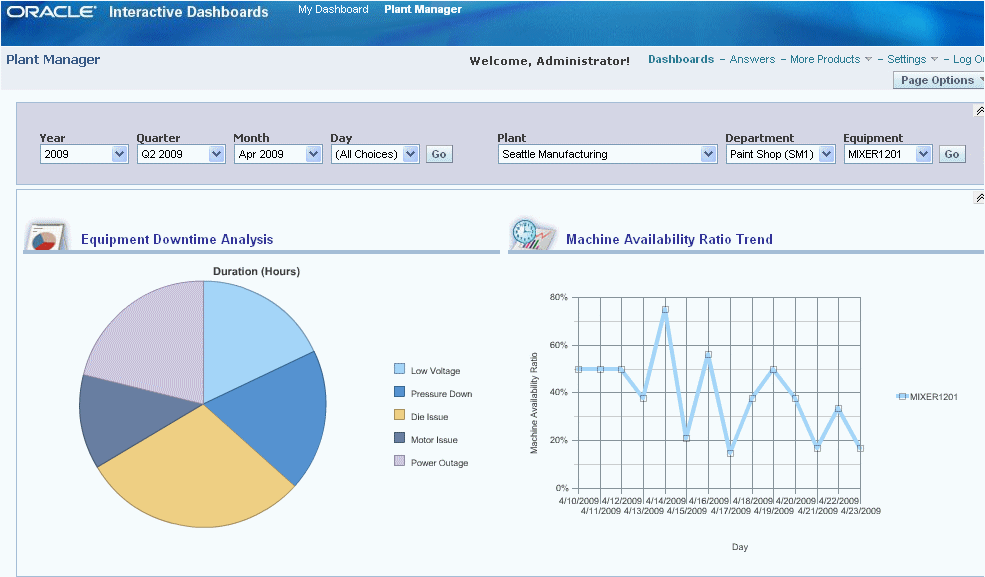The image size is (985, 577).
Task: Click the Equipment Downtime Analysis title
Action: point(177,239)
